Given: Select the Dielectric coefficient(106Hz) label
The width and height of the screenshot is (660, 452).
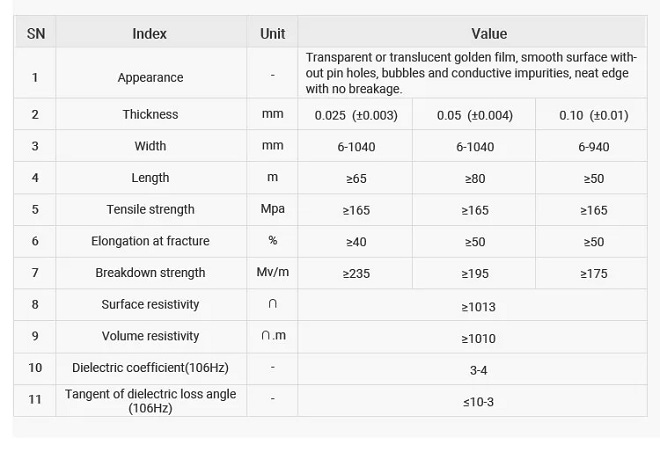Looking at the screenshot, I should pyautogui.click(x=150, y=367).
